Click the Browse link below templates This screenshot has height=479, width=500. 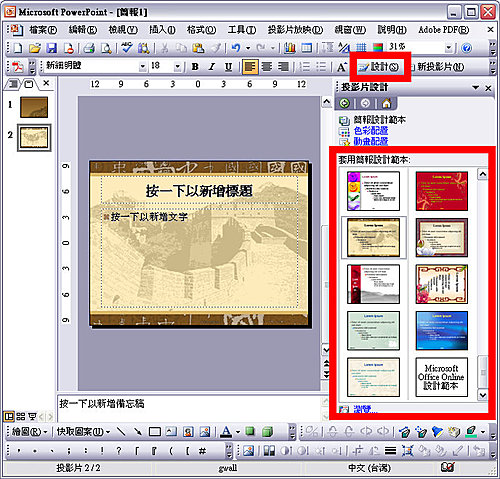[365, 408]
